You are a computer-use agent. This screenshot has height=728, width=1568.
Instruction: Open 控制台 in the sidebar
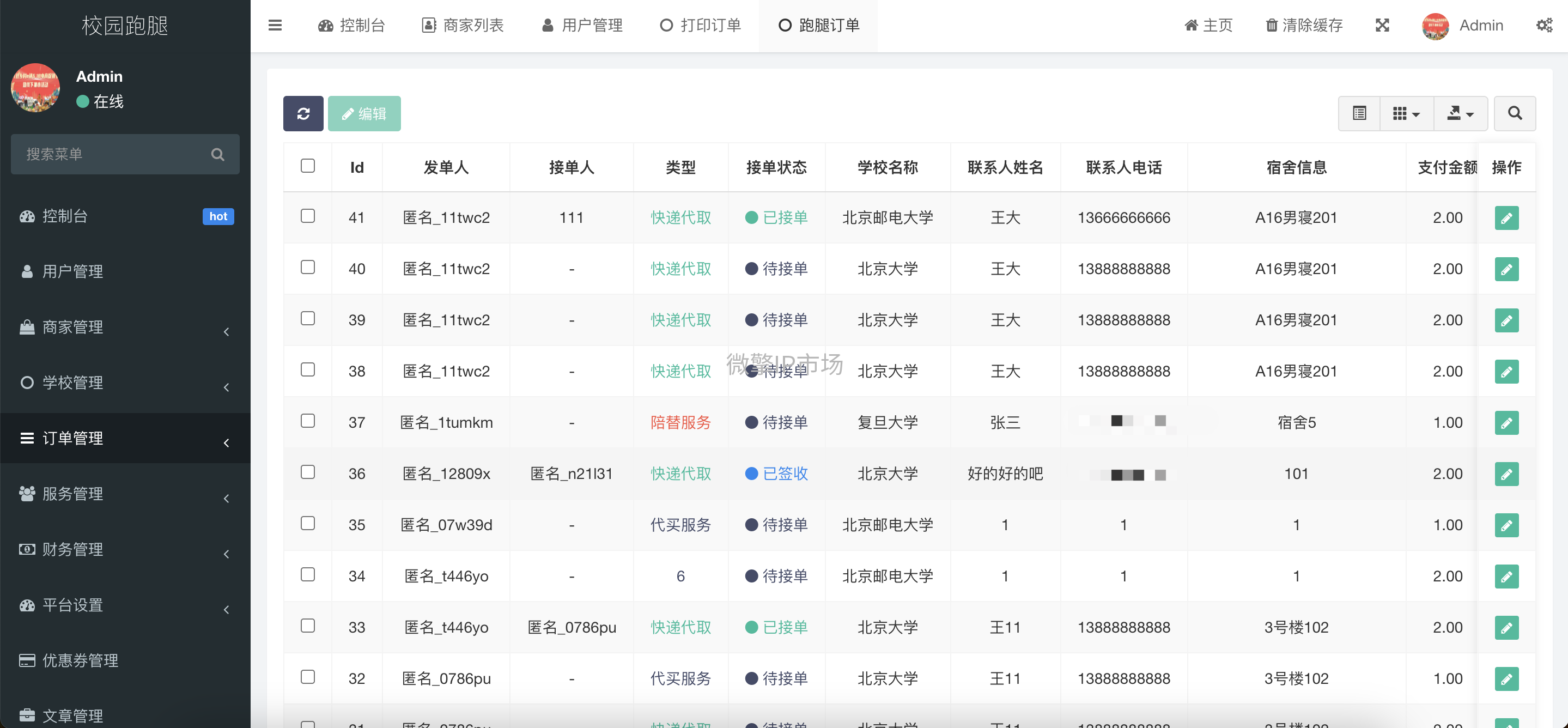coord(125,216)
